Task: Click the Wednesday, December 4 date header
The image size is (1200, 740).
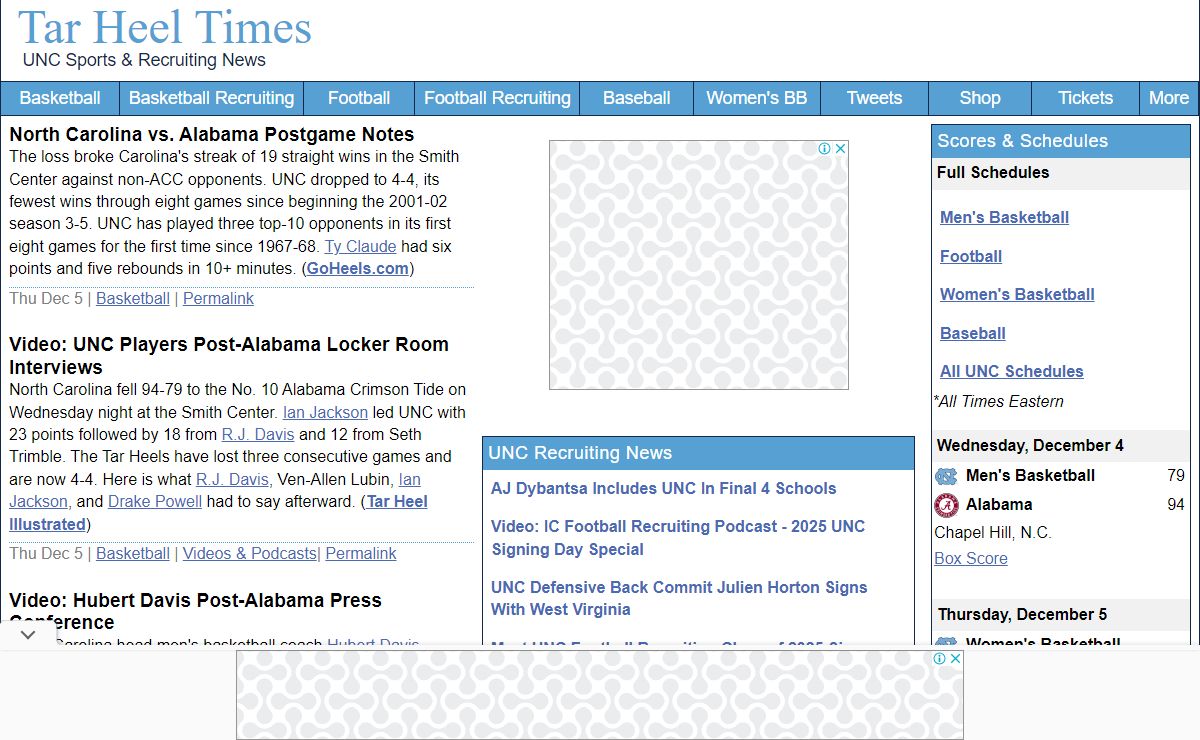Action: click(1061, 445)
